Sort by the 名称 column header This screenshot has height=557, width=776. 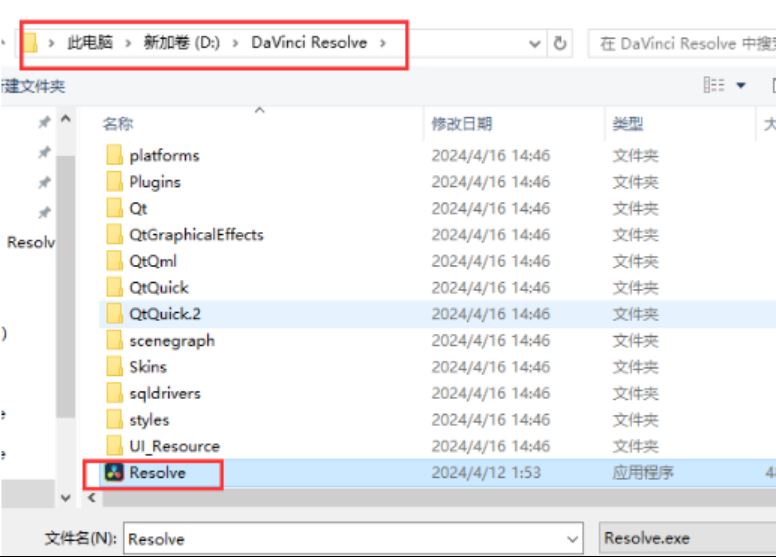pyautogui.click(x=118, y=123)
